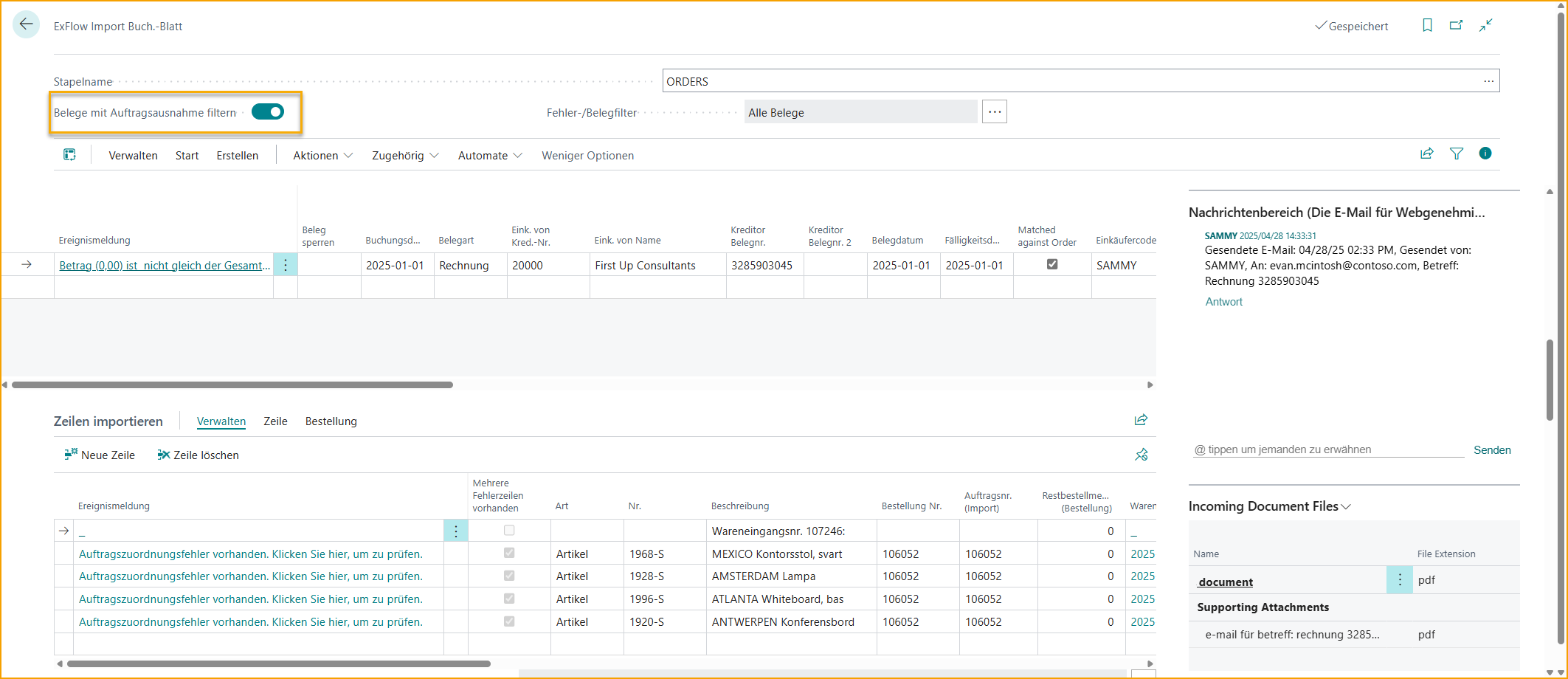
Task: Click the horizontal scrollbar under header grid
Action: 232,385
